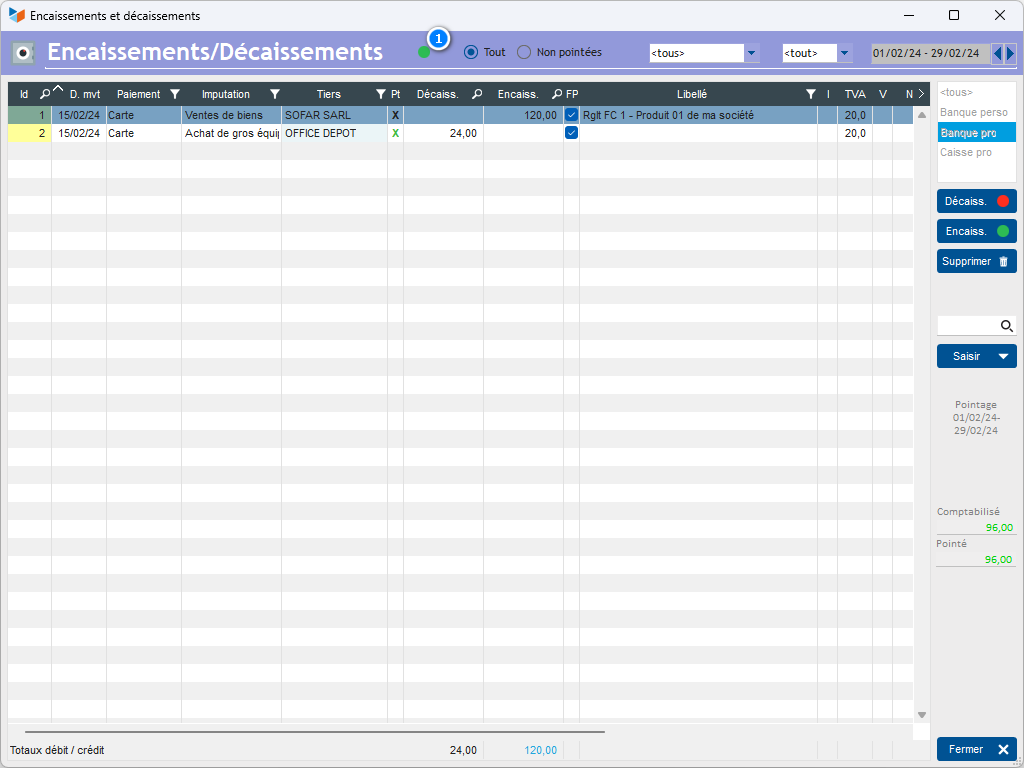Click the Supprimer button
The image size is (1024, 768).
pos(976,261)
